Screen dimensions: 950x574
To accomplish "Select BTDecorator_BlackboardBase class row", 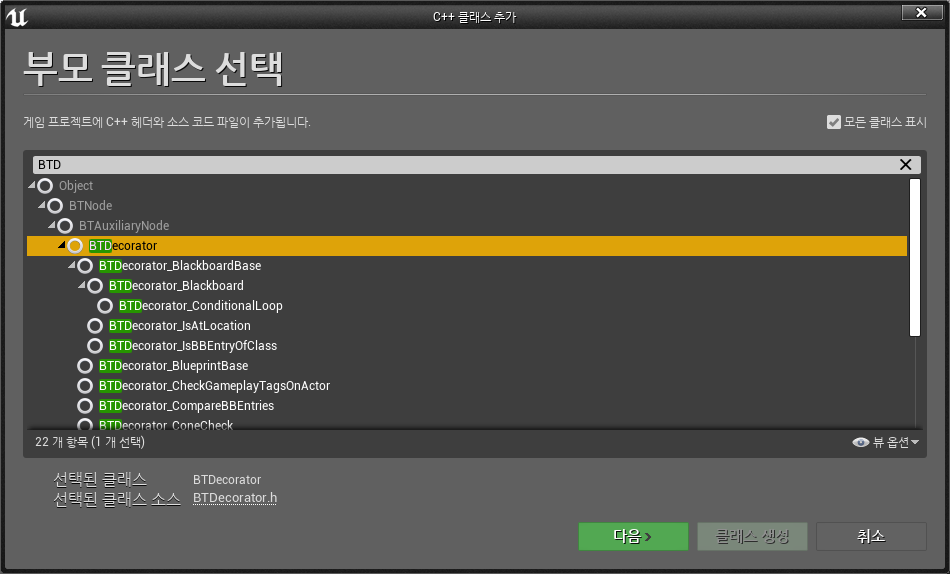I will click(x=467, y=265).
